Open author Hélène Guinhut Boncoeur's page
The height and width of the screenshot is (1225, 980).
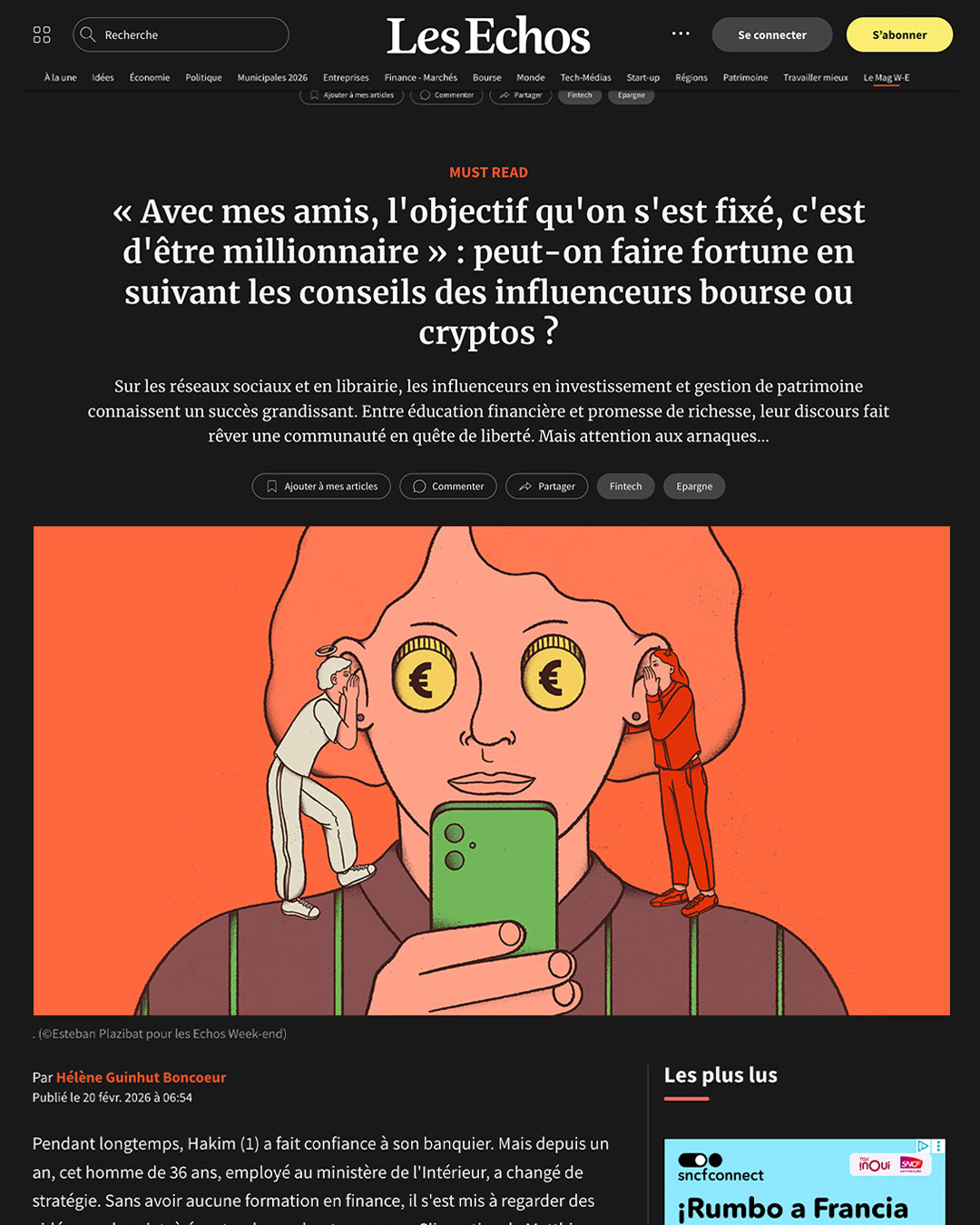(142, 1077)
